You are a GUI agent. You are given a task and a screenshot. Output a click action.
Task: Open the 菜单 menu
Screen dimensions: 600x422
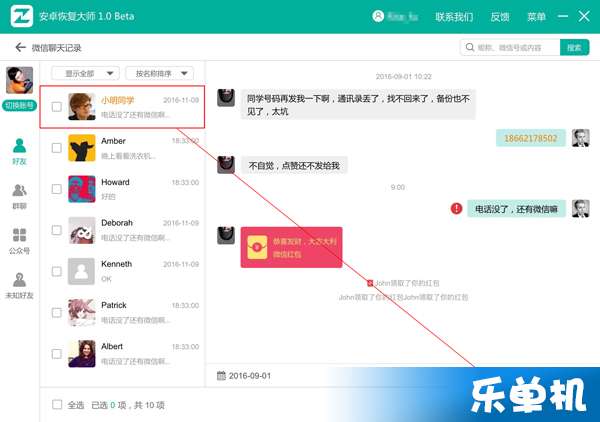coord(536,16)
